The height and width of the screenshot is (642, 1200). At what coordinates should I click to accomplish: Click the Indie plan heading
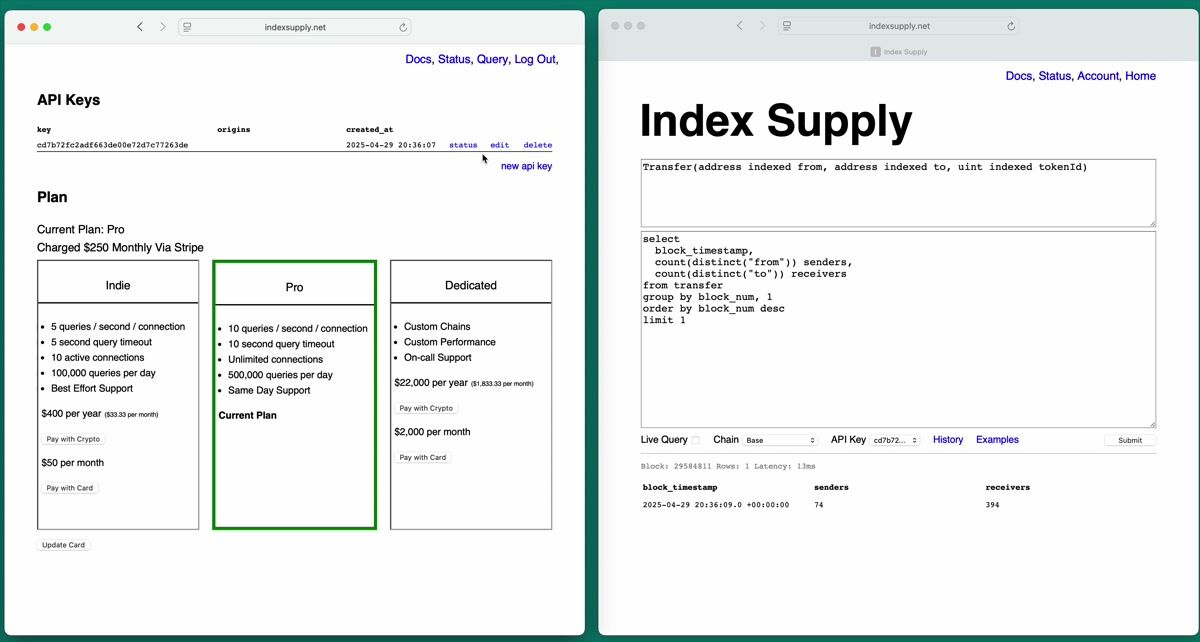118,285
